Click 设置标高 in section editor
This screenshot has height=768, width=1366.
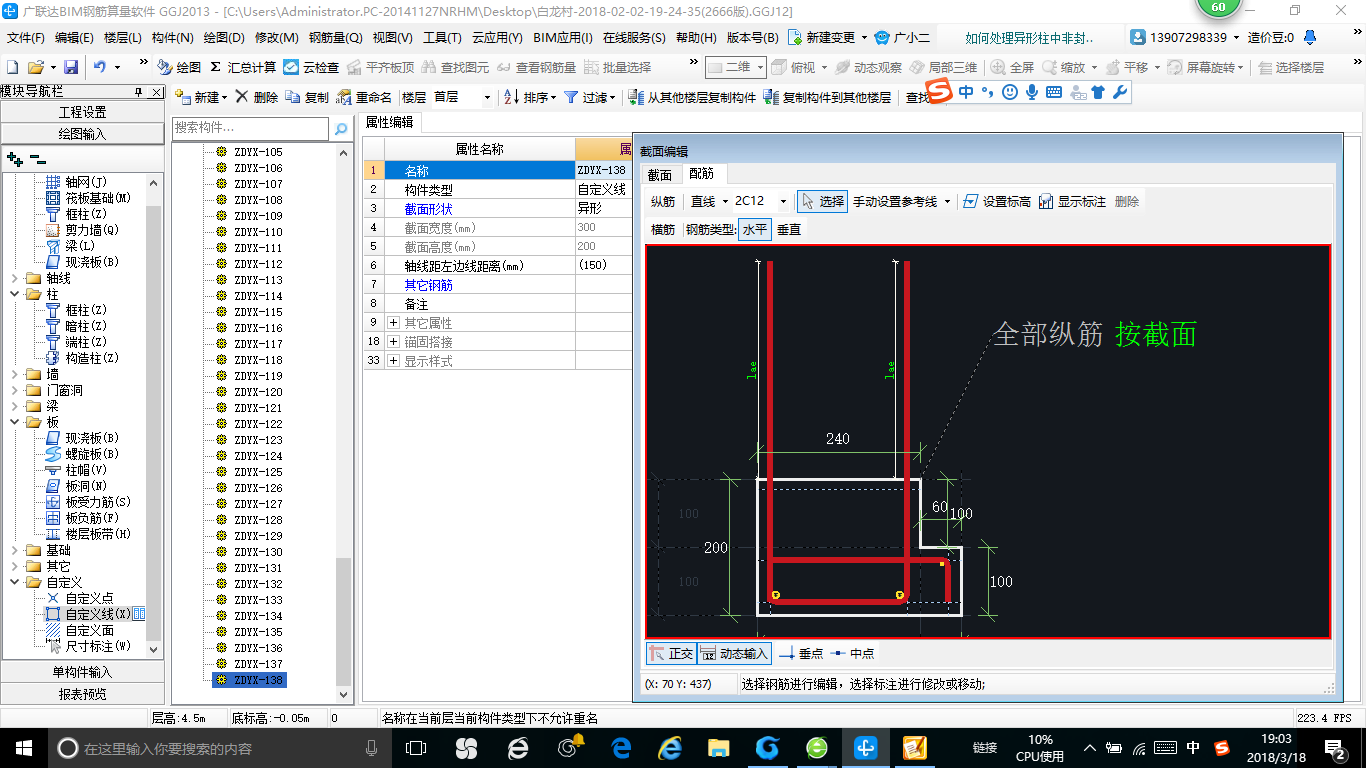[997, 201]
